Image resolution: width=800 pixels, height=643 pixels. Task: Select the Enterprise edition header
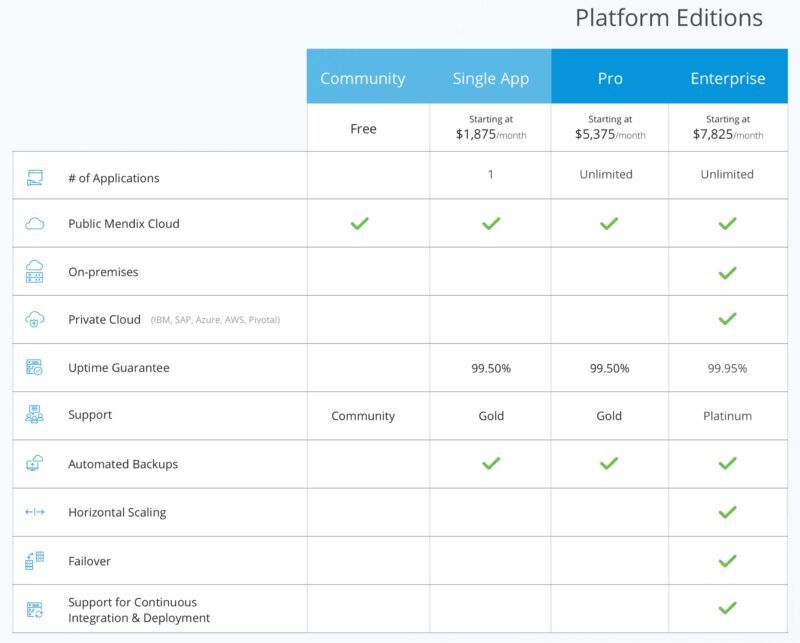pyautogui.click(x=728, y=78)
